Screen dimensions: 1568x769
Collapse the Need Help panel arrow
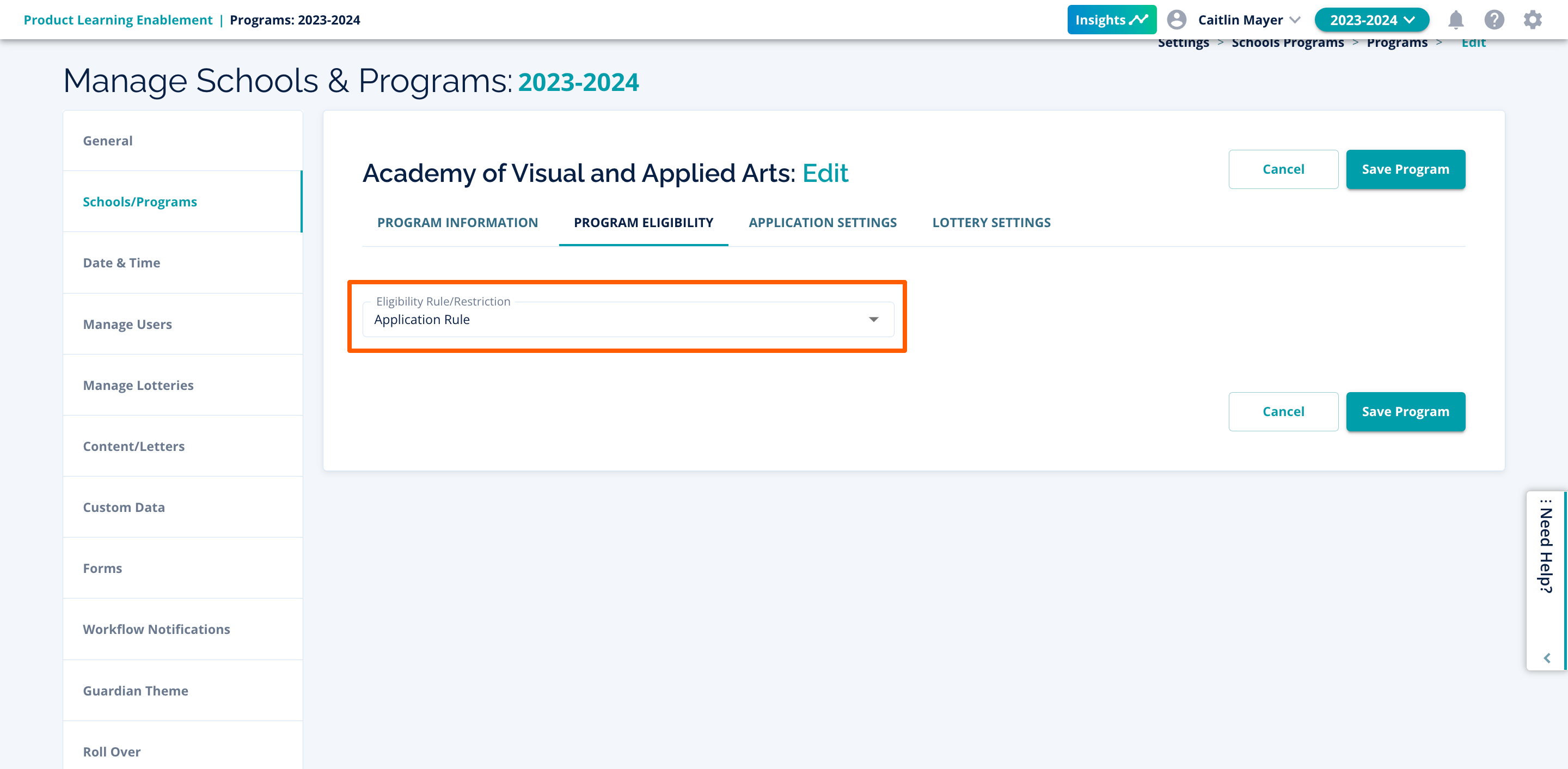[1547, 657]
